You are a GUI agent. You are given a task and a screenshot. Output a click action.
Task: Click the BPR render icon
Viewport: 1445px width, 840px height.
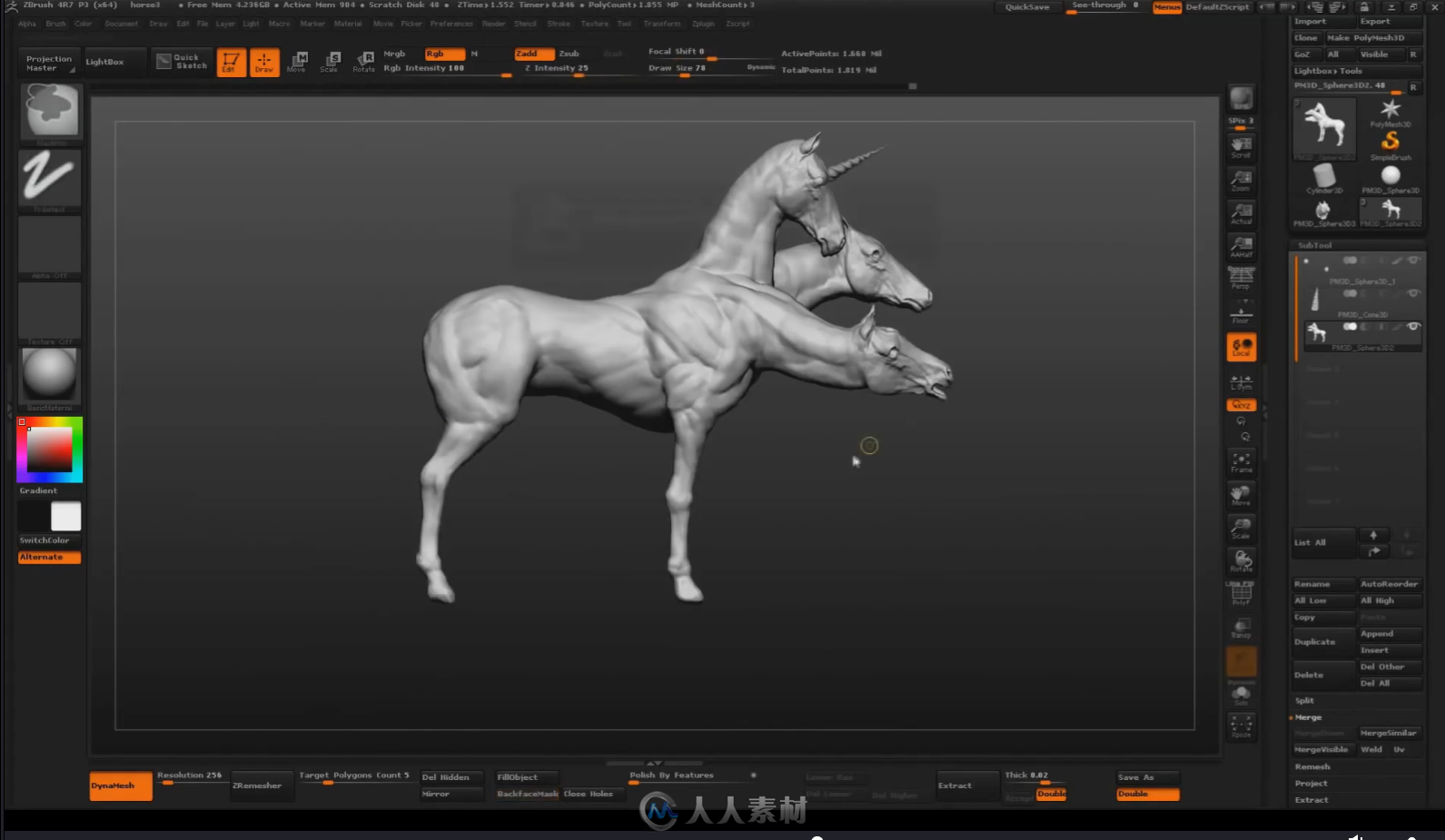[x=1241, y=98]
